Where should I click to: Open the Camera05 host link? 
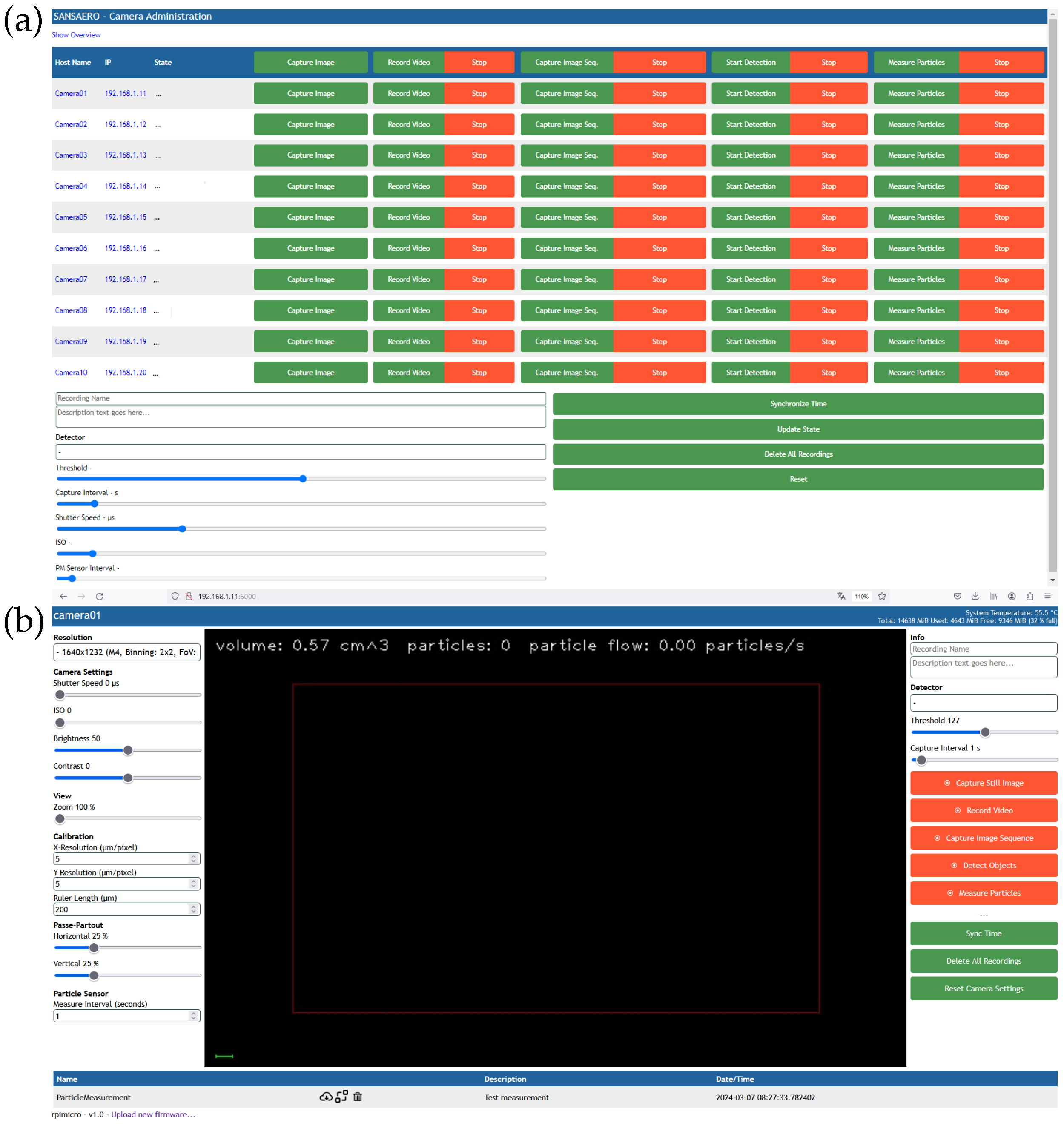tap(71, 217)
